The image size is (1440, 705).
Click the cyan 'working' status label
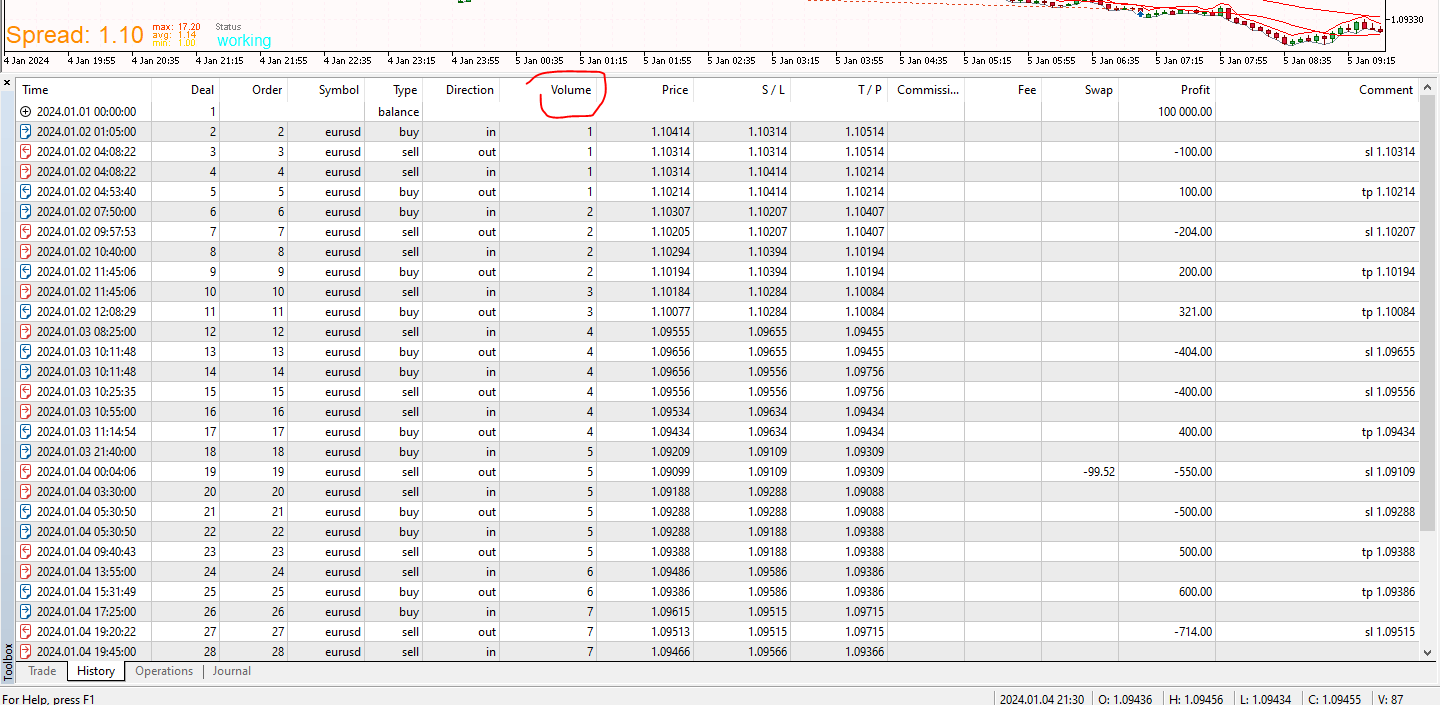pyautogui.click(x=244, y=41)
